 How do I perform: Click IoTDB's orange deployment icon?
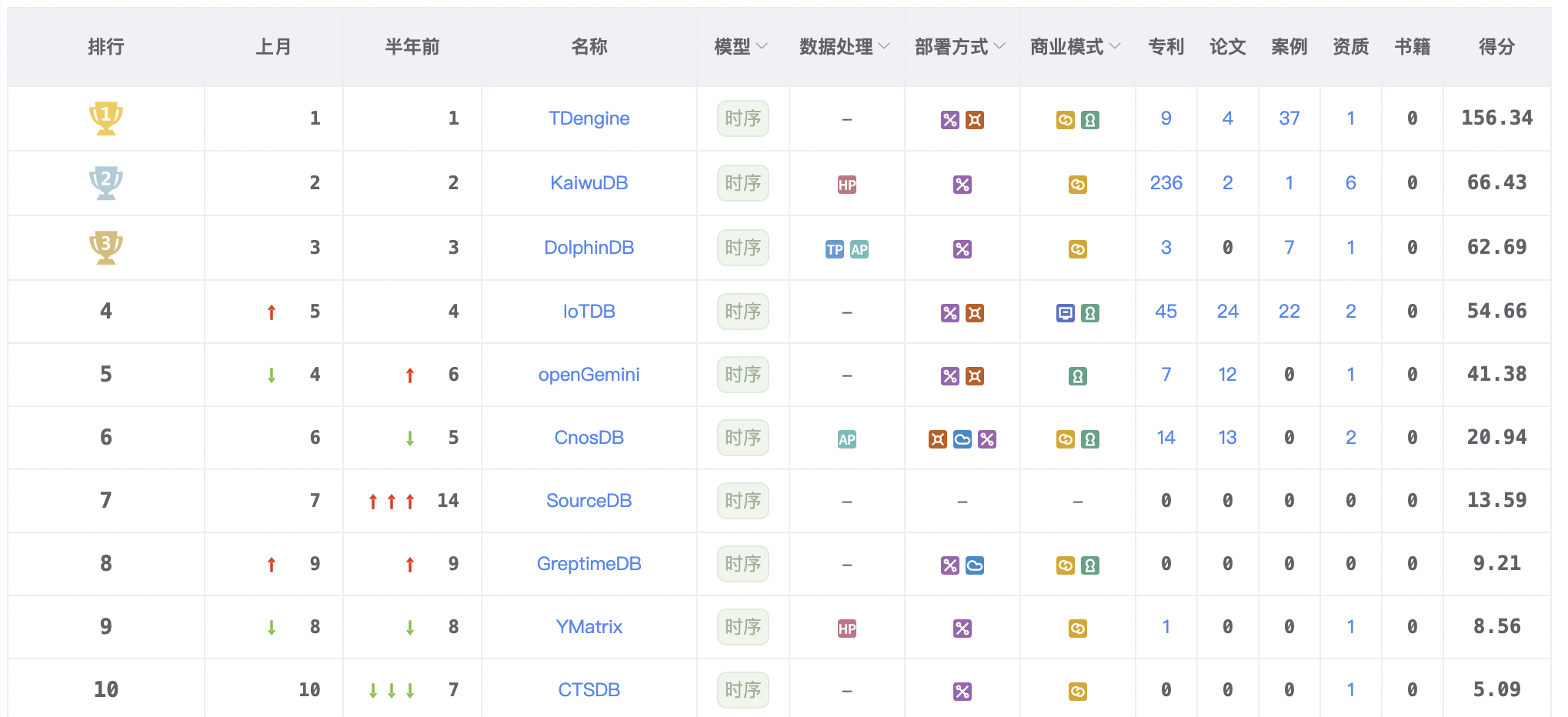975,313
